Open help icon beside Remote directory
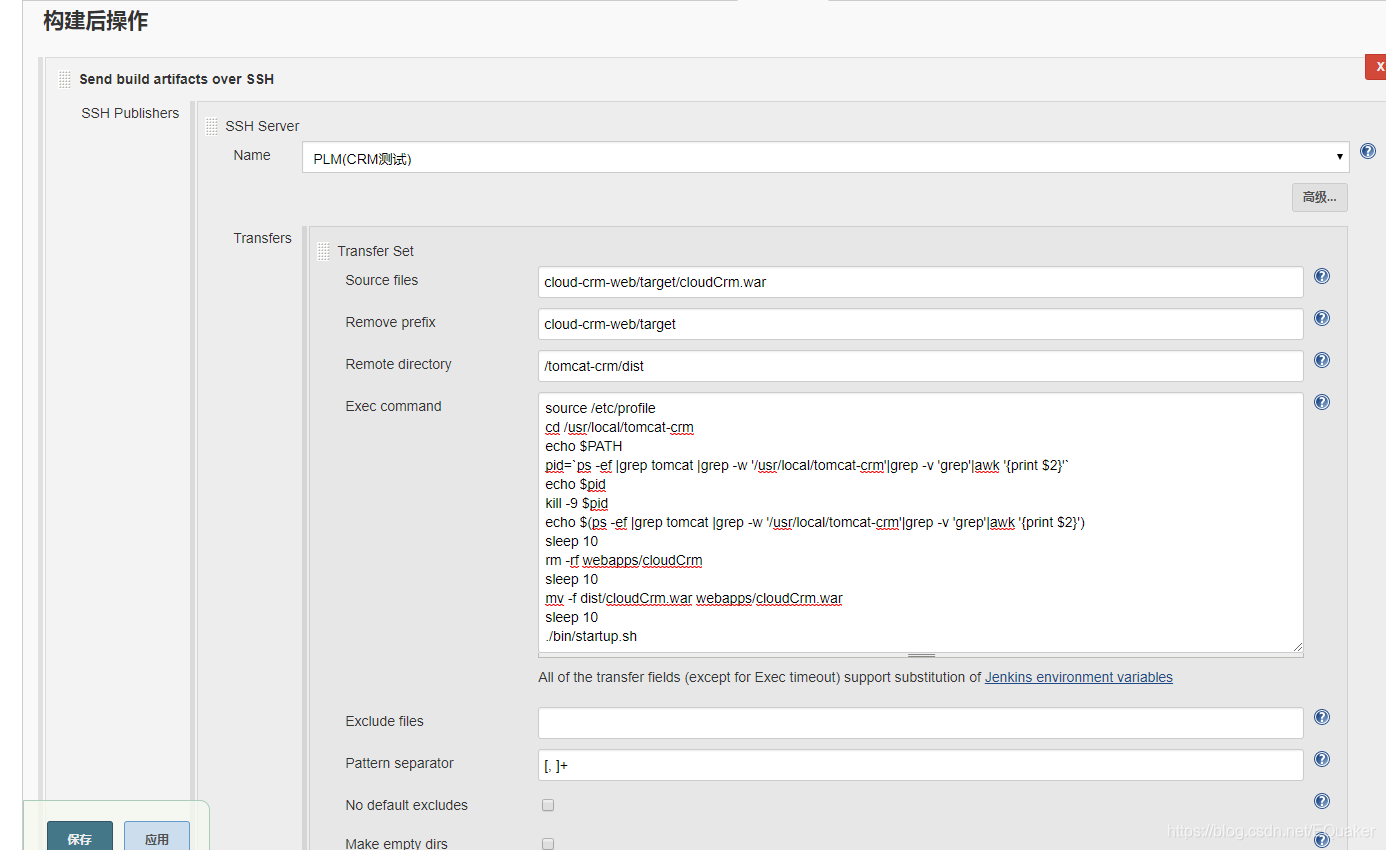The width and height of the screenshot is (1386, 850). click(1321, 361)
